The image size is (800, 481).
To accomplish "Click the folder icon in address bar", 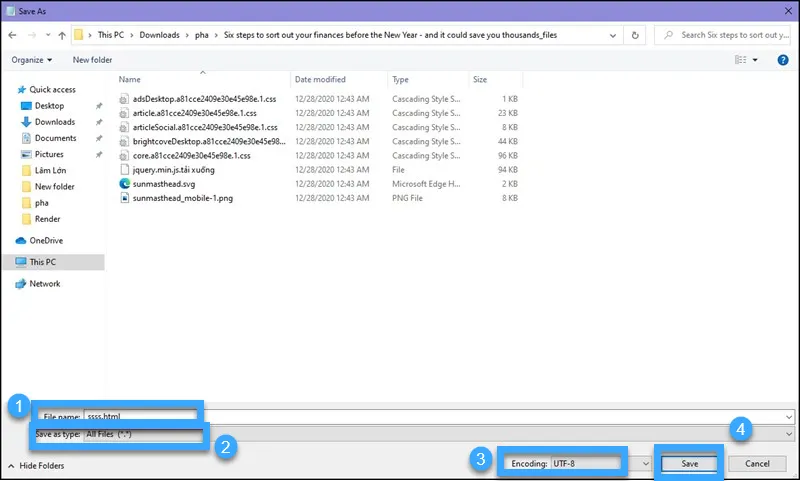I will [x=79, y=35].
